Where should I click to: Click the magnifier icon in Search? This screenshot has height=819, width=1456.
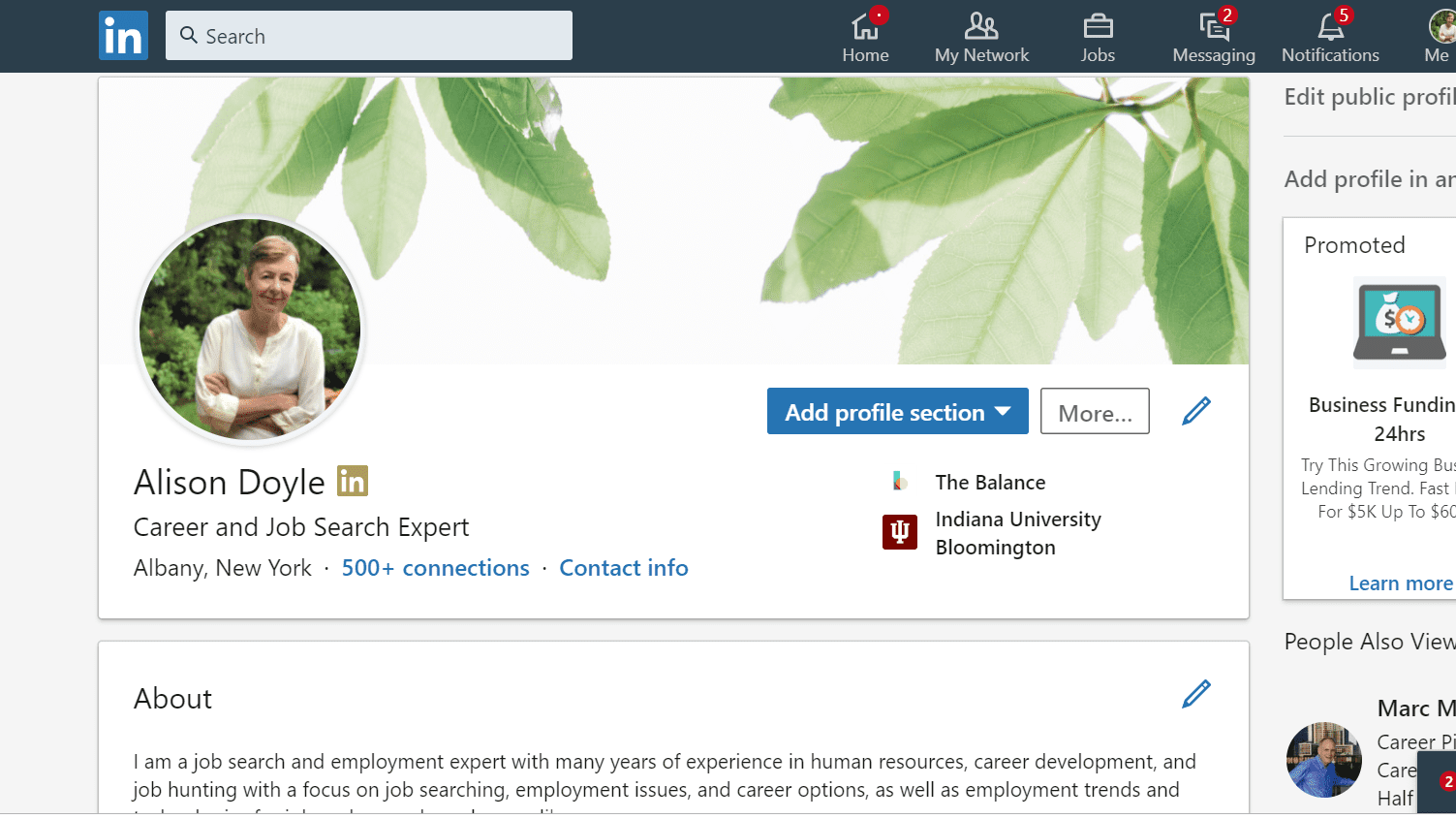[189, 35]
